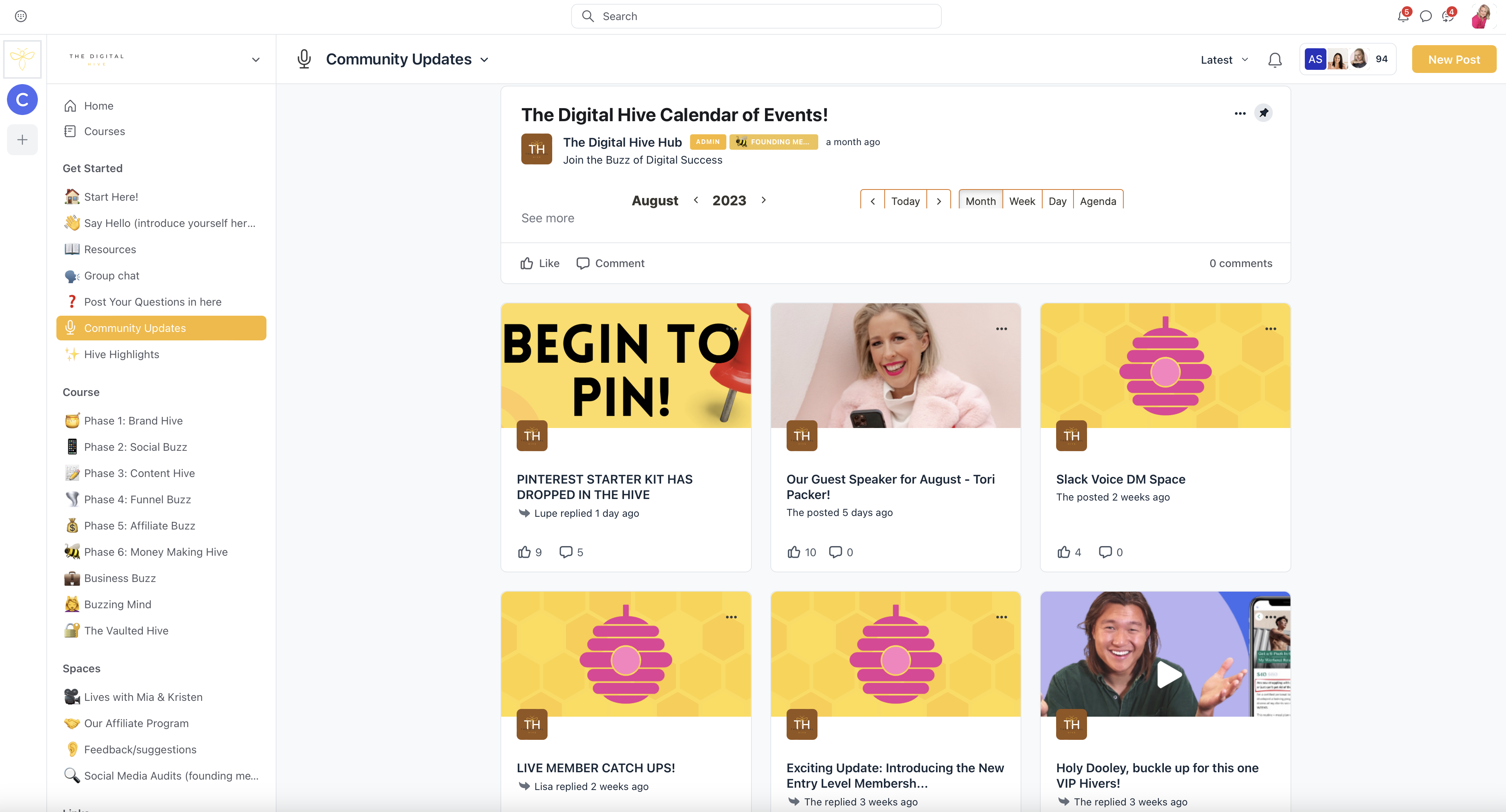Click calendar next period arrow button
The height and width of the screenshot is (812, 1506).
(x=938, y=200)
